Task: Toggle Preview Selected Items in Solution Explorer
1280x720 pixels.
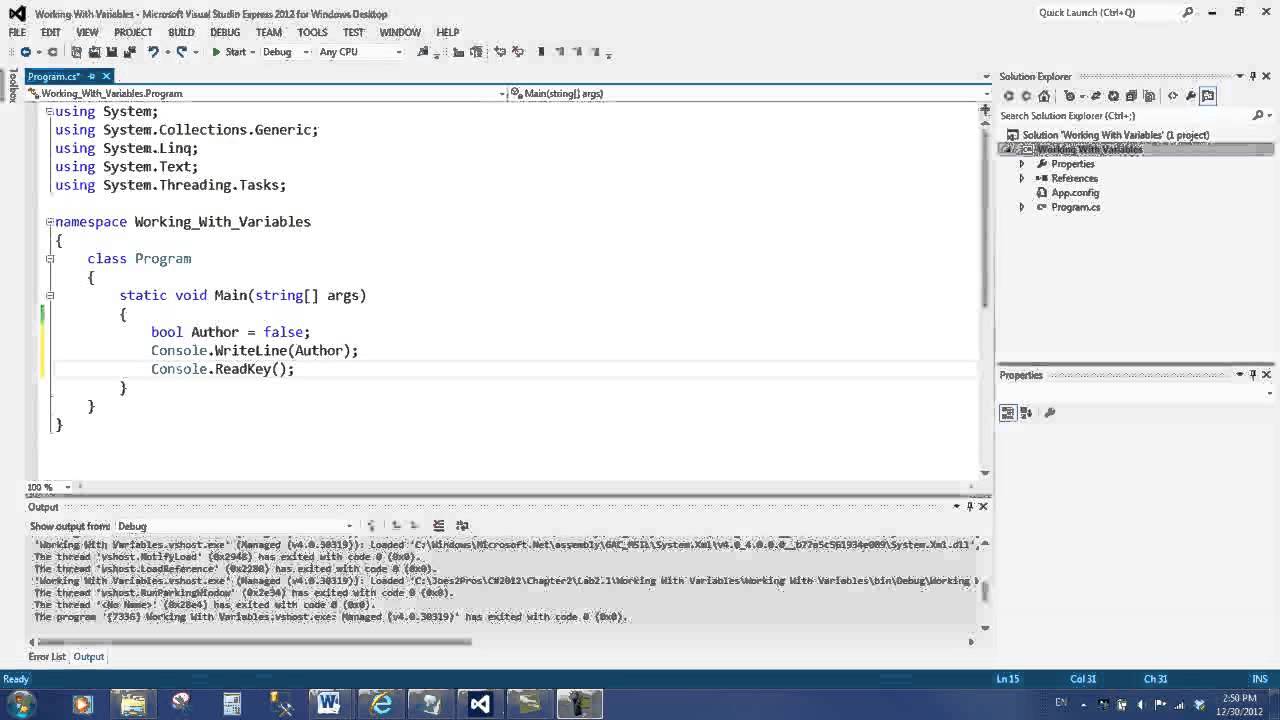Action: (x=1208, y=96)
